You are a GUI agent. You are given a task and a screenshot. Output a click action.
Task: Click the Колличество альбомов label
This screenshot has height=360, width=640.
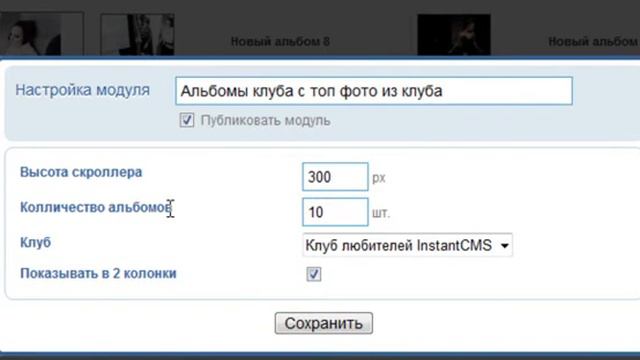96,207
